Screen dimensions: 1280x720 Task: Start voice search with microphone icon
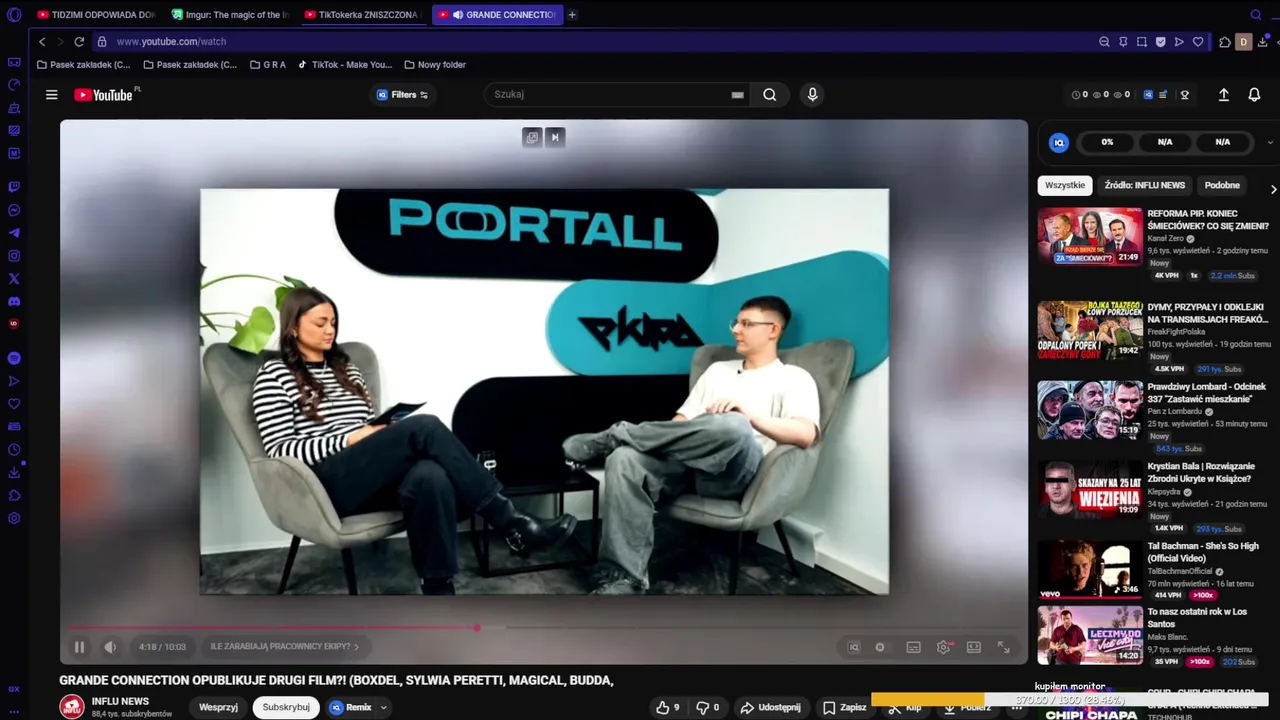[x=812, y=95]
